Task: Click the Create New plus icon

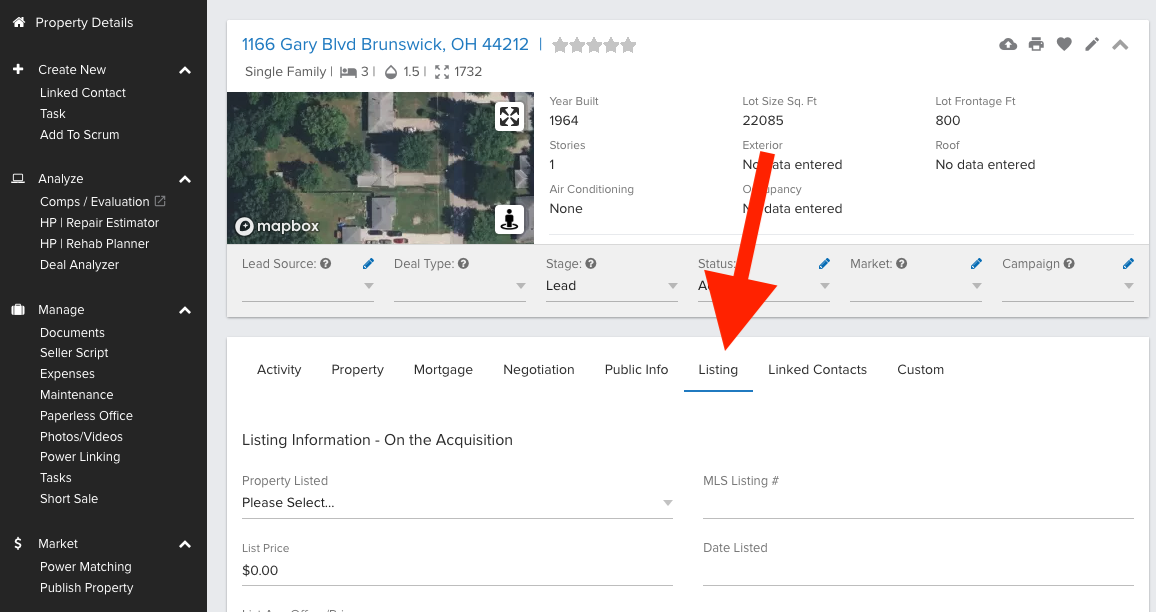Action: (18, 69)
